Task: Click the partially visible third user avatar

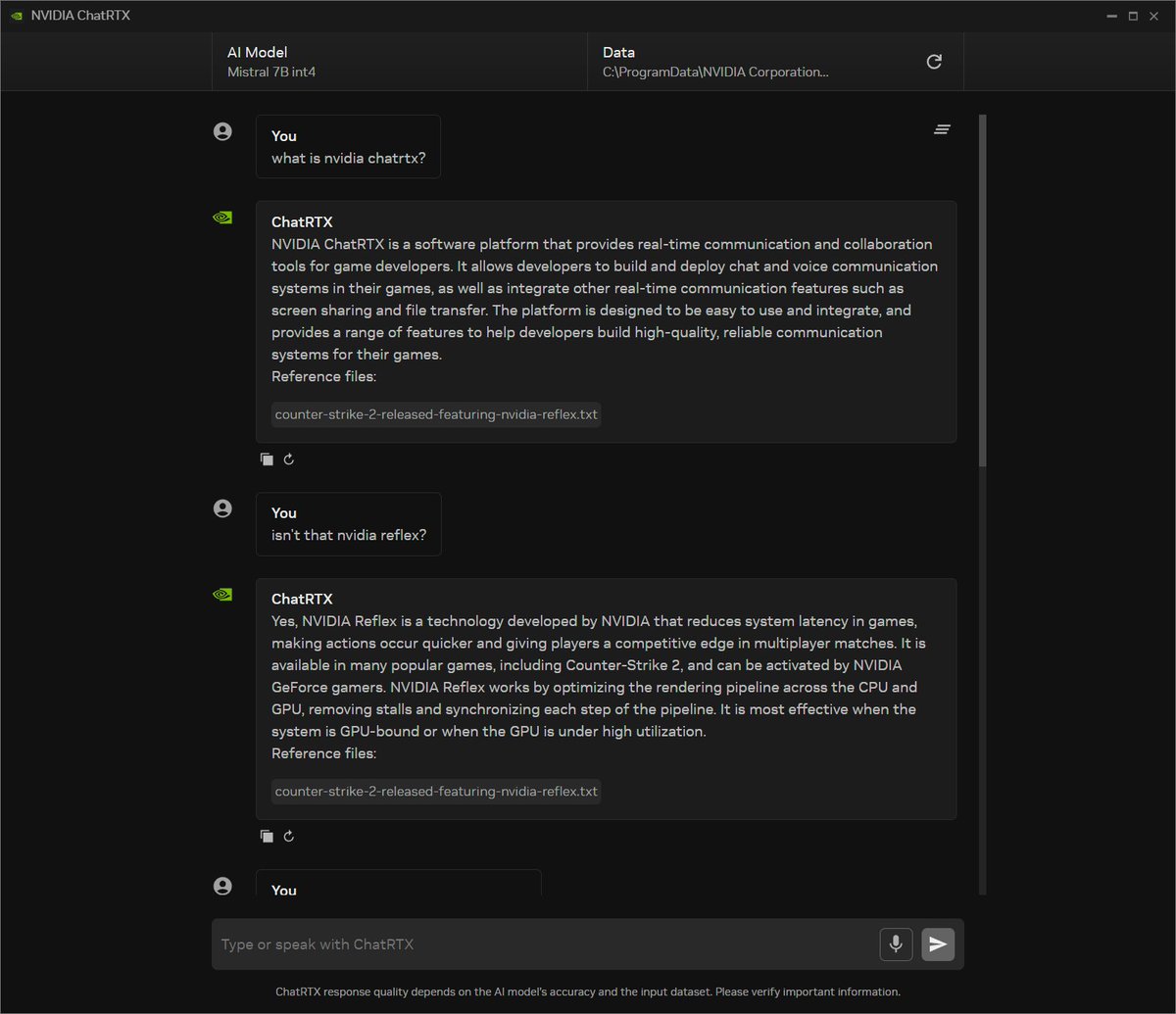Action: [222, 886]
